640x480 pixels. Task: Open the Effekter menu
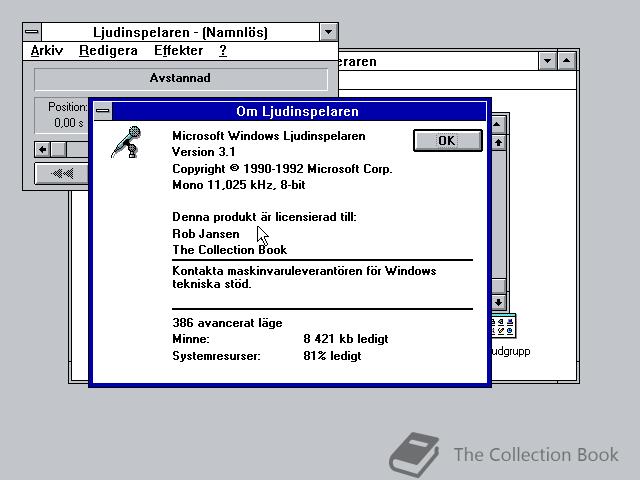click(178, 51)
